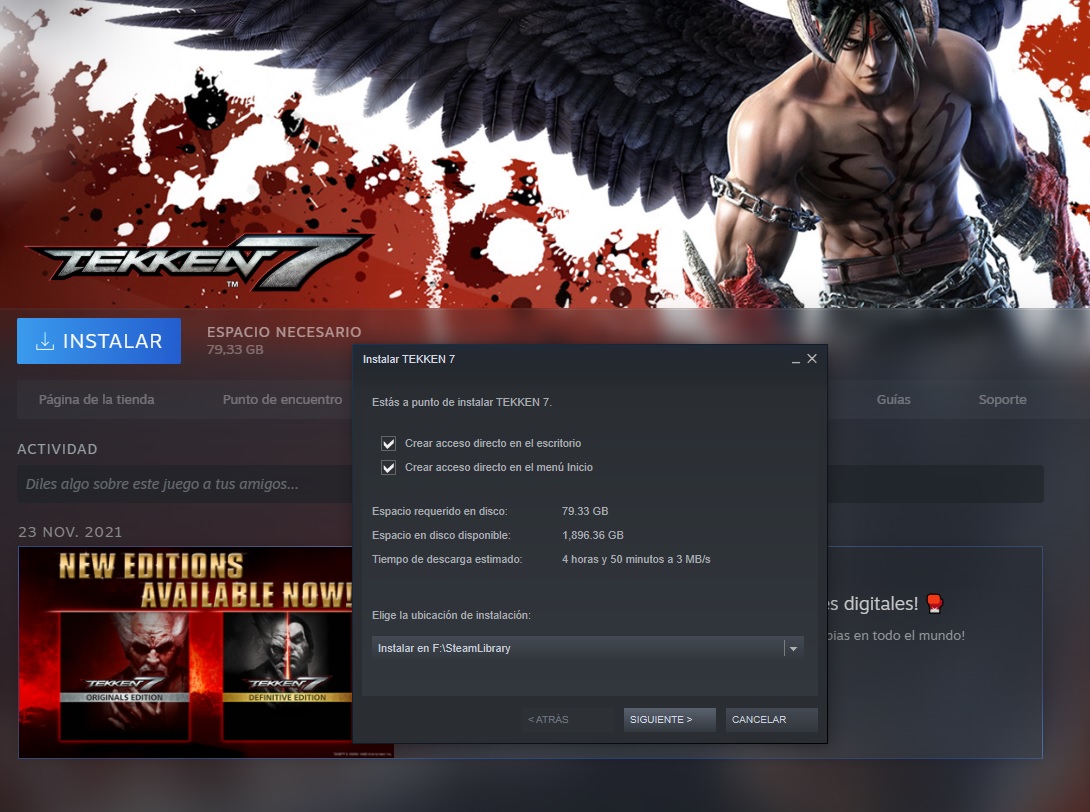Click the < ATRÁS button
1090x812 pixels.
point(568,720)
